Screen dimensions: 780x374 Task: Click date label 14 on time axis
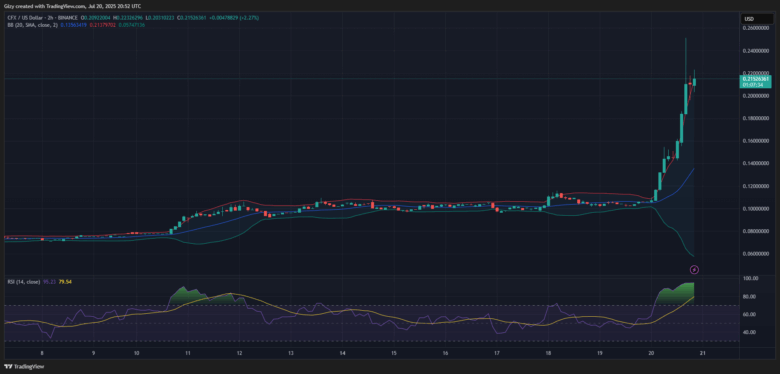click(x=342, y=353)
